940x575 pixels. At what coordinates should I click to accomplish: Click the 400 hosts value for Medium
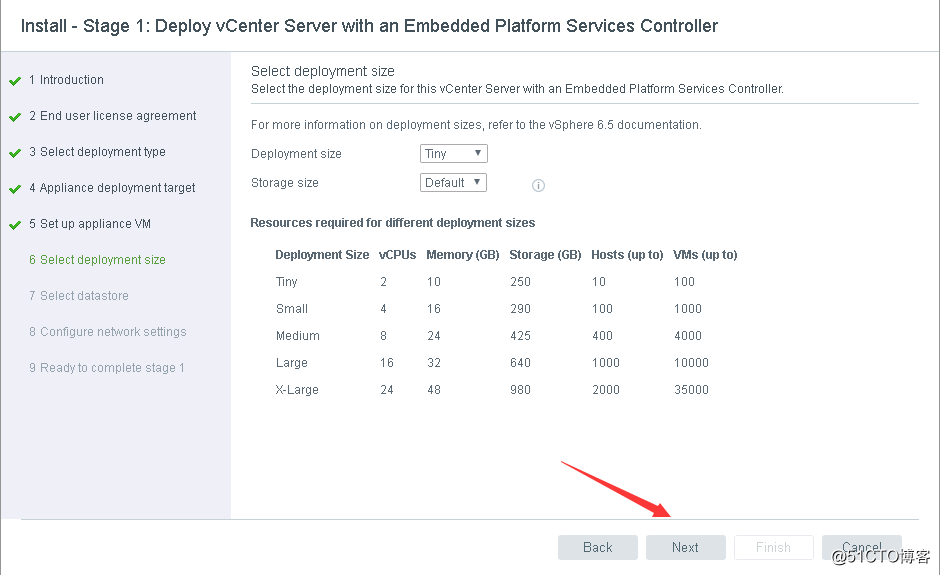pos(602,336)
